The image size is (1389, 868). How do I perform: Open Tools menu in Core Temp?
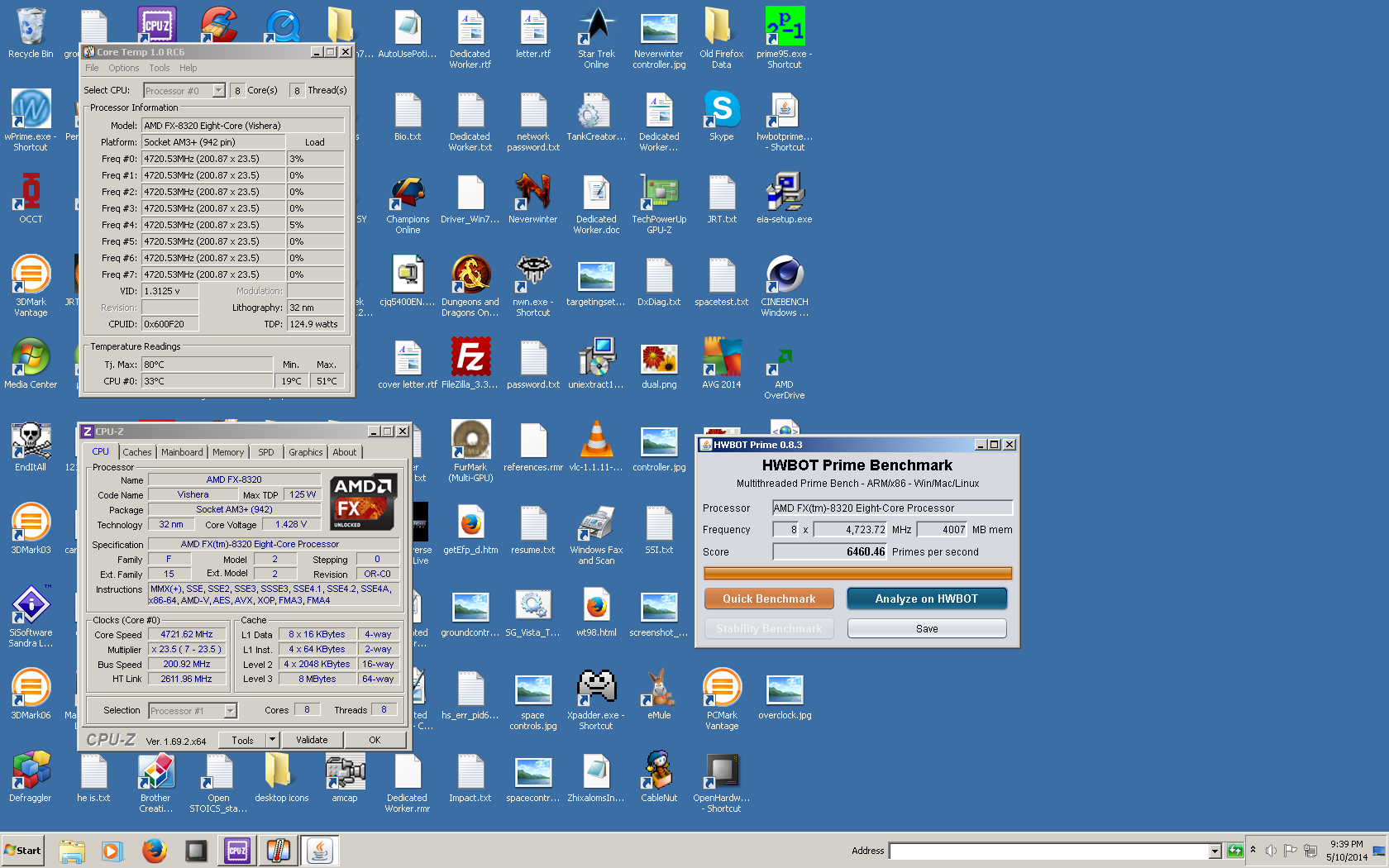[160, 68]
